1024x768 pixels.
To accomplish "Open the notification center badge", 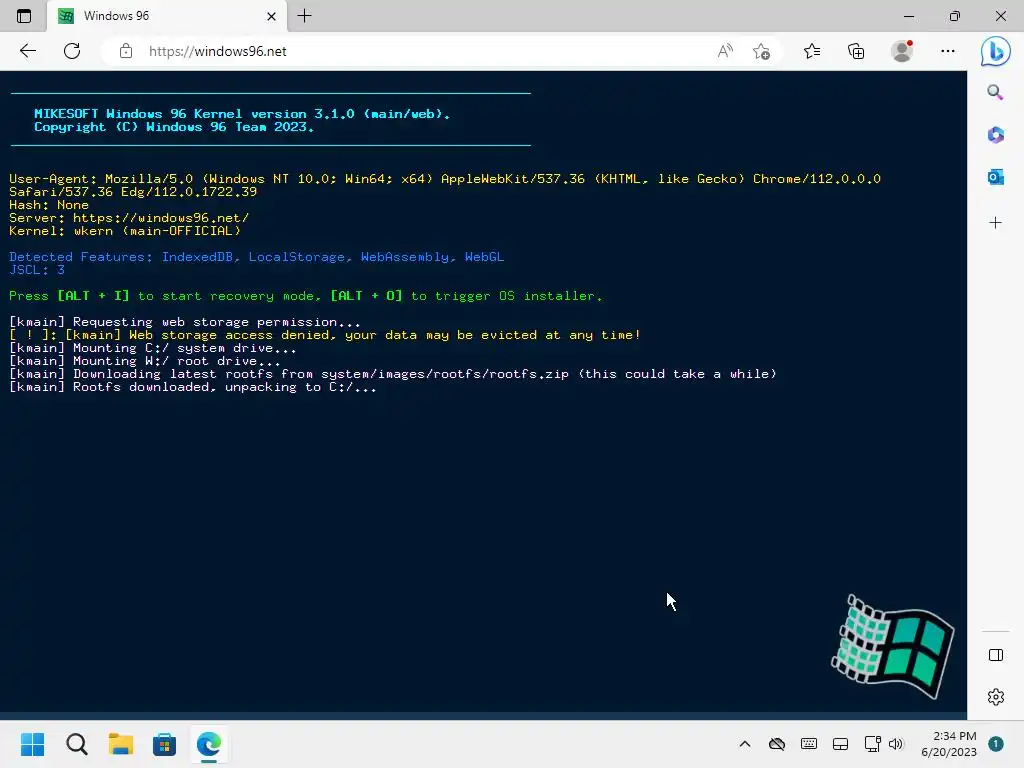I will point(995,744).
